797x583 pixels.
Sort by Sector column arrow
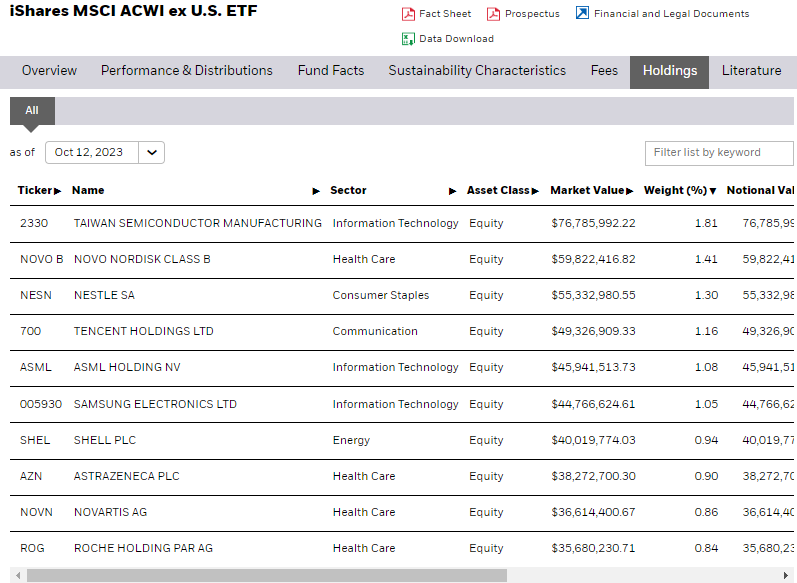(x=452, y=191)
